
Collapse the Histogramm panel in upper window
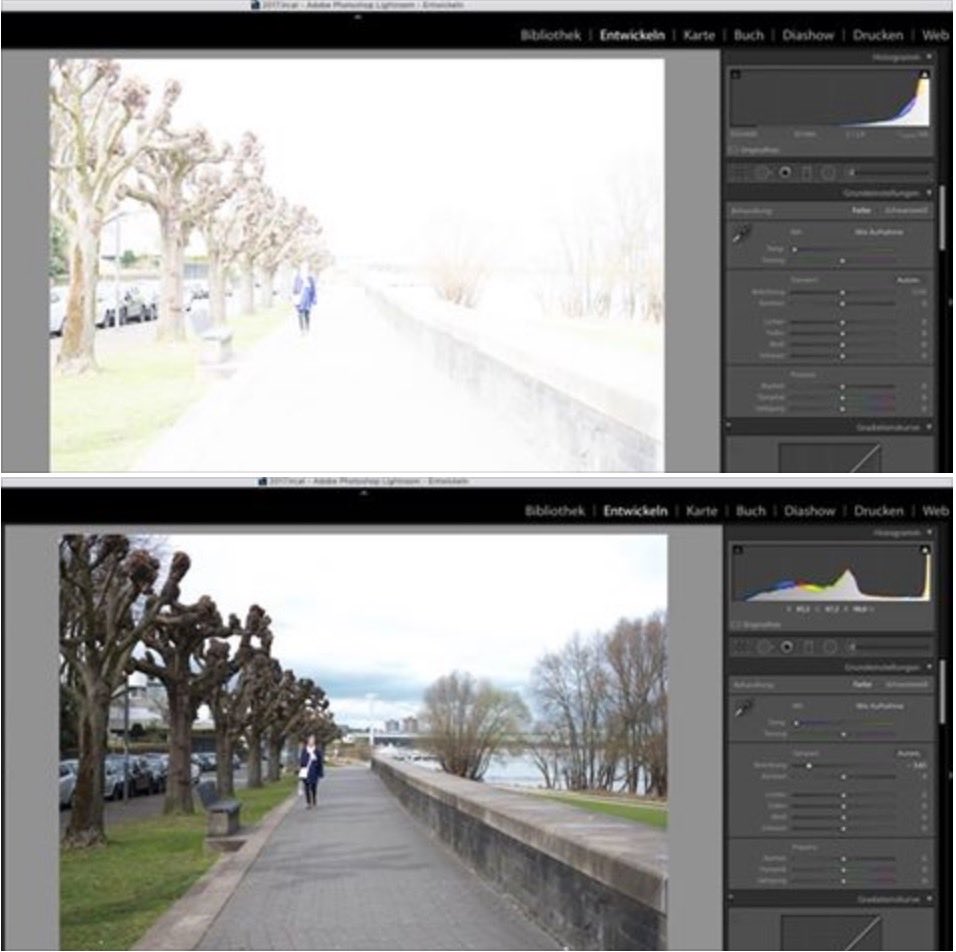click(929, 57)
